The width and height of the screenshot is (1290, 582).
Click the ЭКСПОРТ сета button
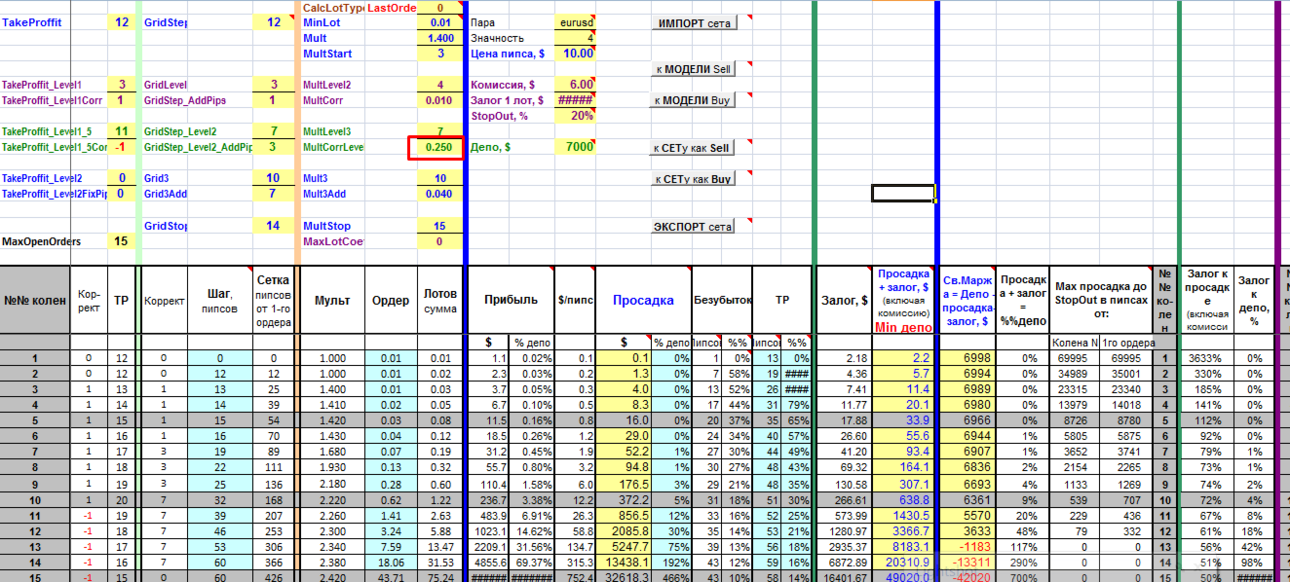point(694,226)
